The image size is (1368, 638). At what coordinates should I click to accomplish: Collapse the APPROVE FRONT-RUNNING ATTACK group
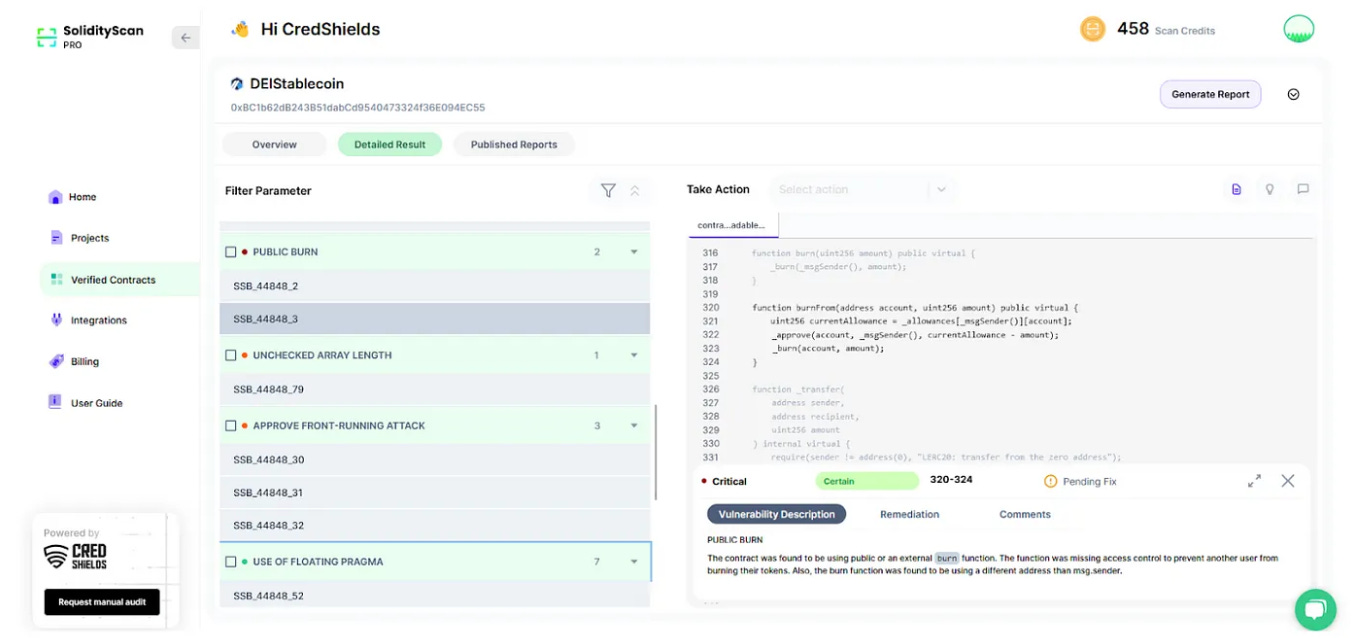634,426
